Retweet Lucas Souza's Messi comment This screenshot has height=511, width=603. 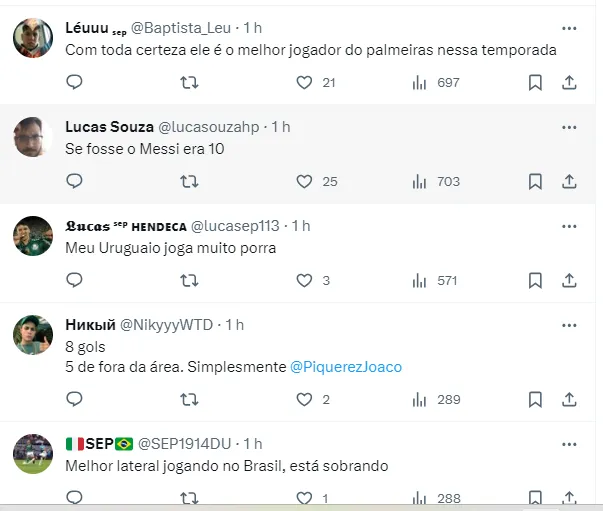click(x=188, y=182)
